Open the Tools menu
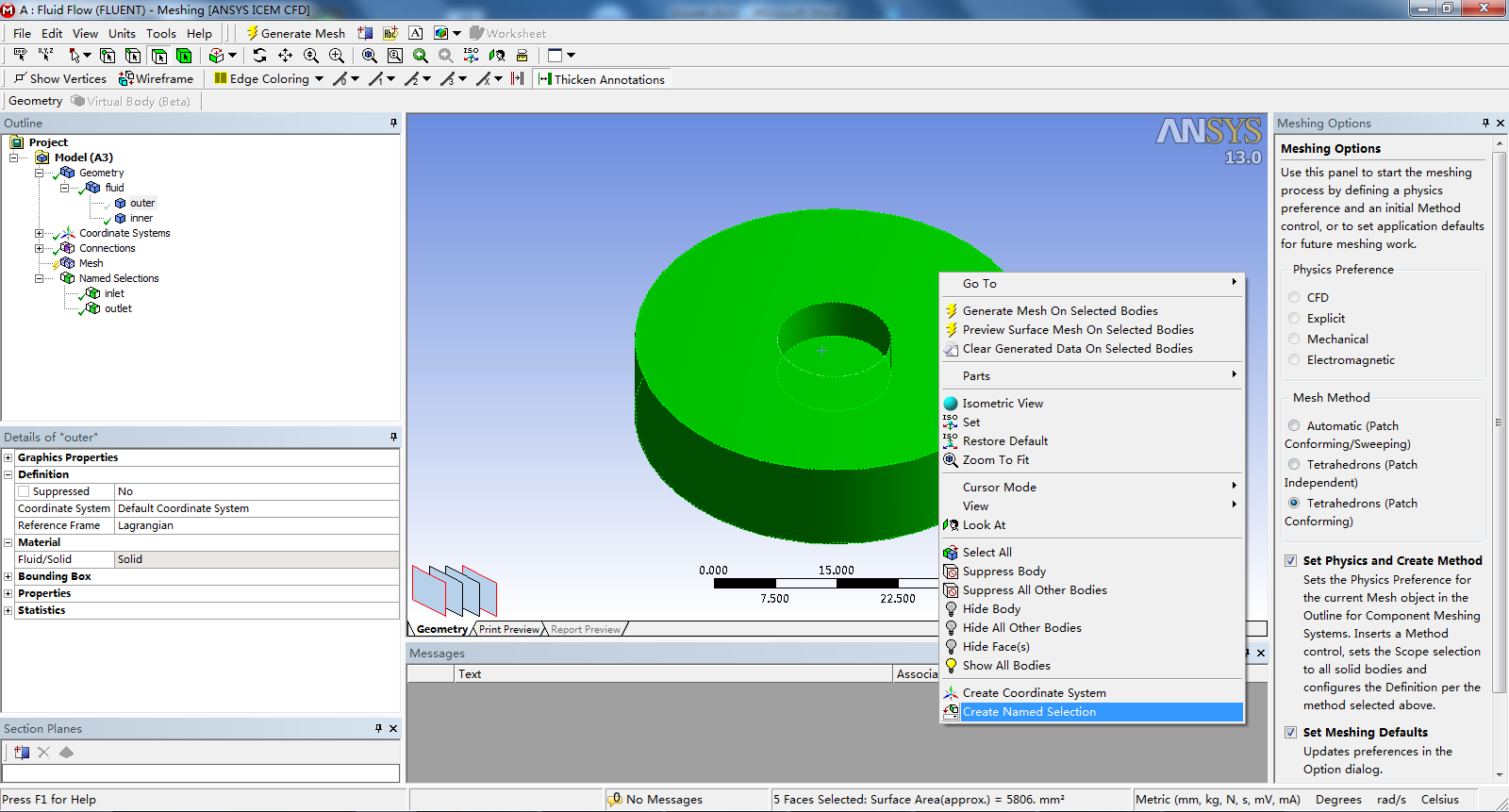This screenshot has height=812, width=1509. [160, 33]
